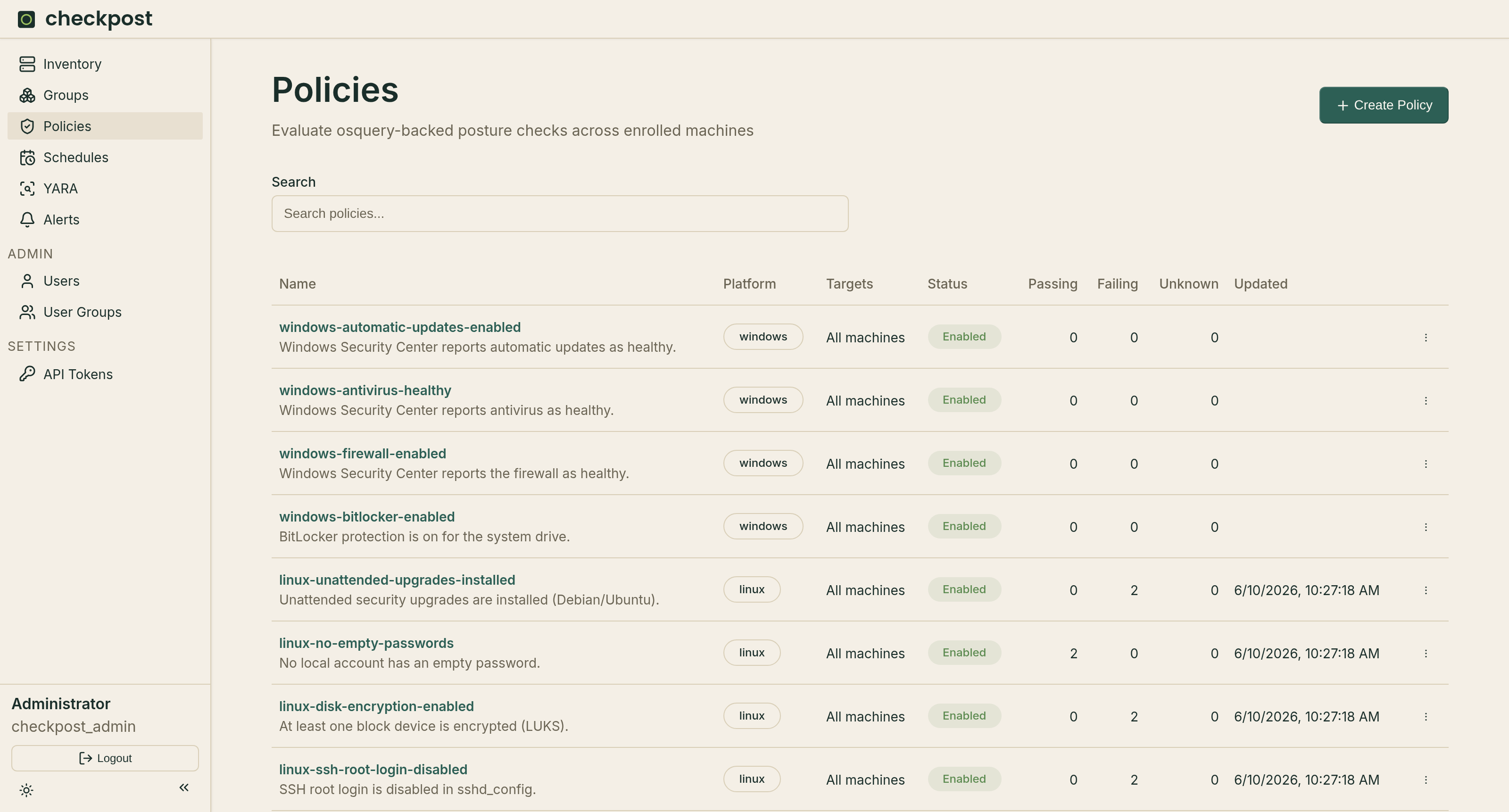Go to YARA in the sidebar
The height and width of the screenshot is (812, 1509).
pyautogui.click(x=105, y=188)
